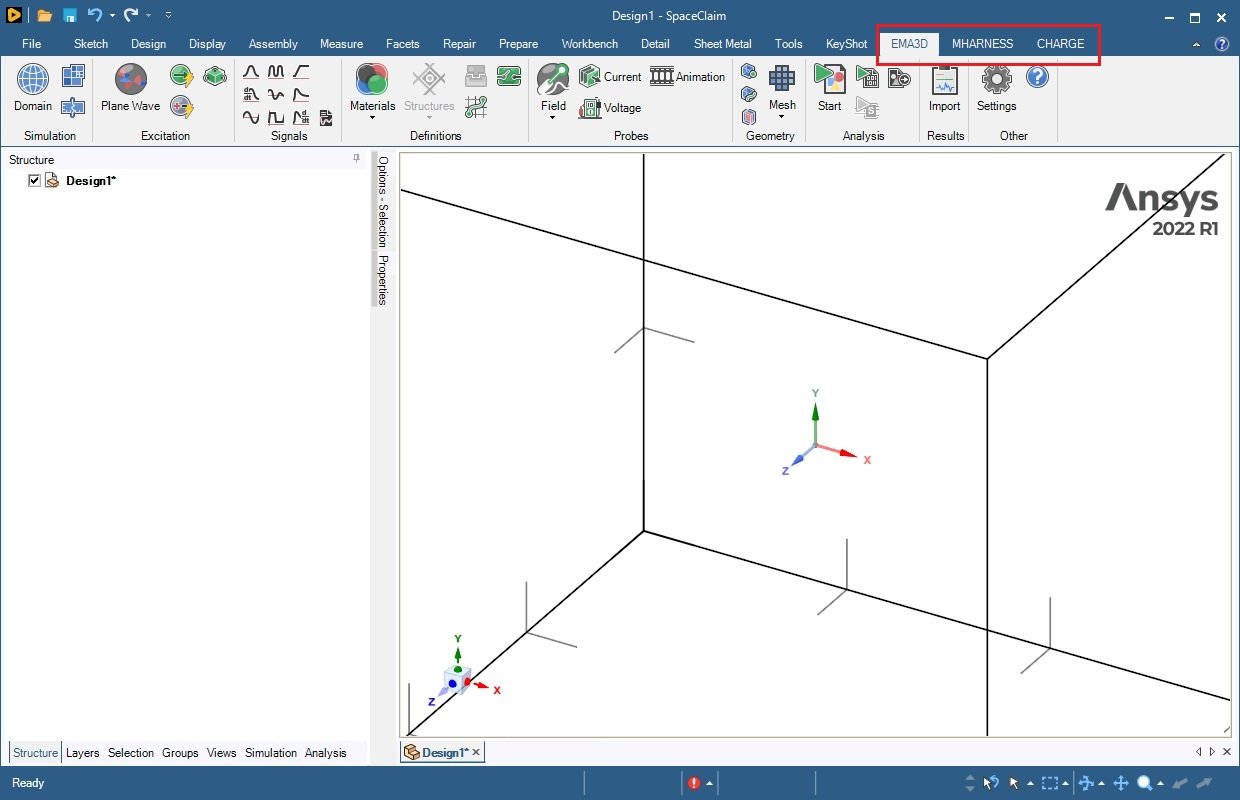Expand the zoom options arrow in status bar
This screenshot has height=800, width=1240.
(1162, 783)
